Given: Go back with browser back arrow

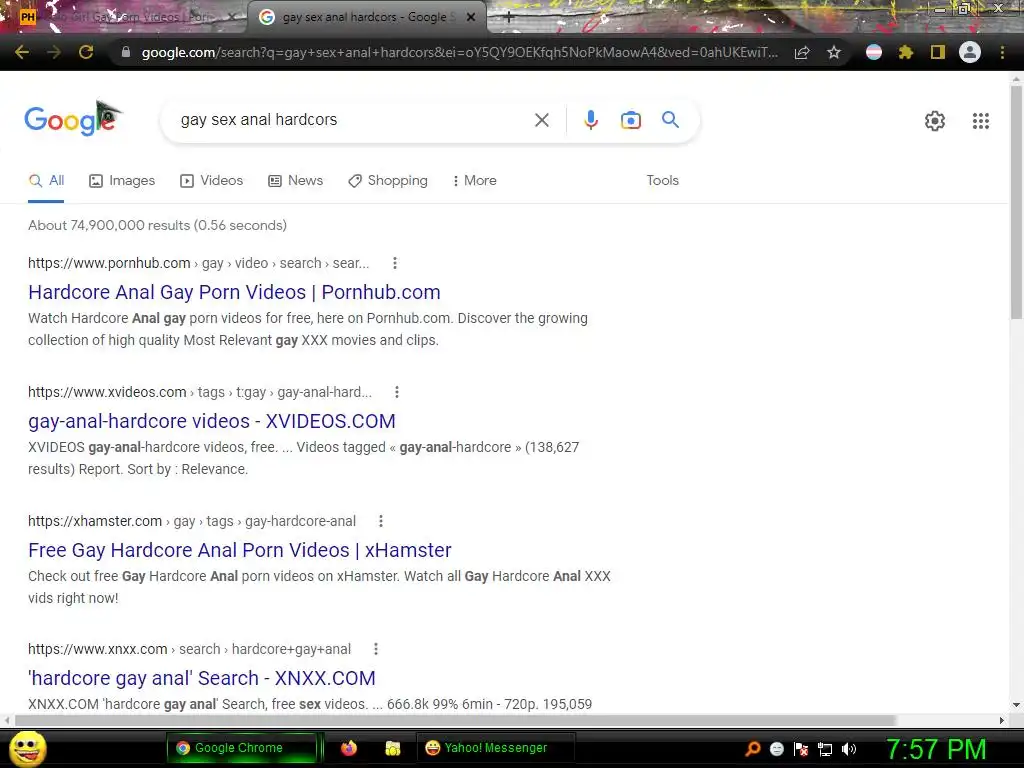Looking at the screenshot, I should 22,52.
